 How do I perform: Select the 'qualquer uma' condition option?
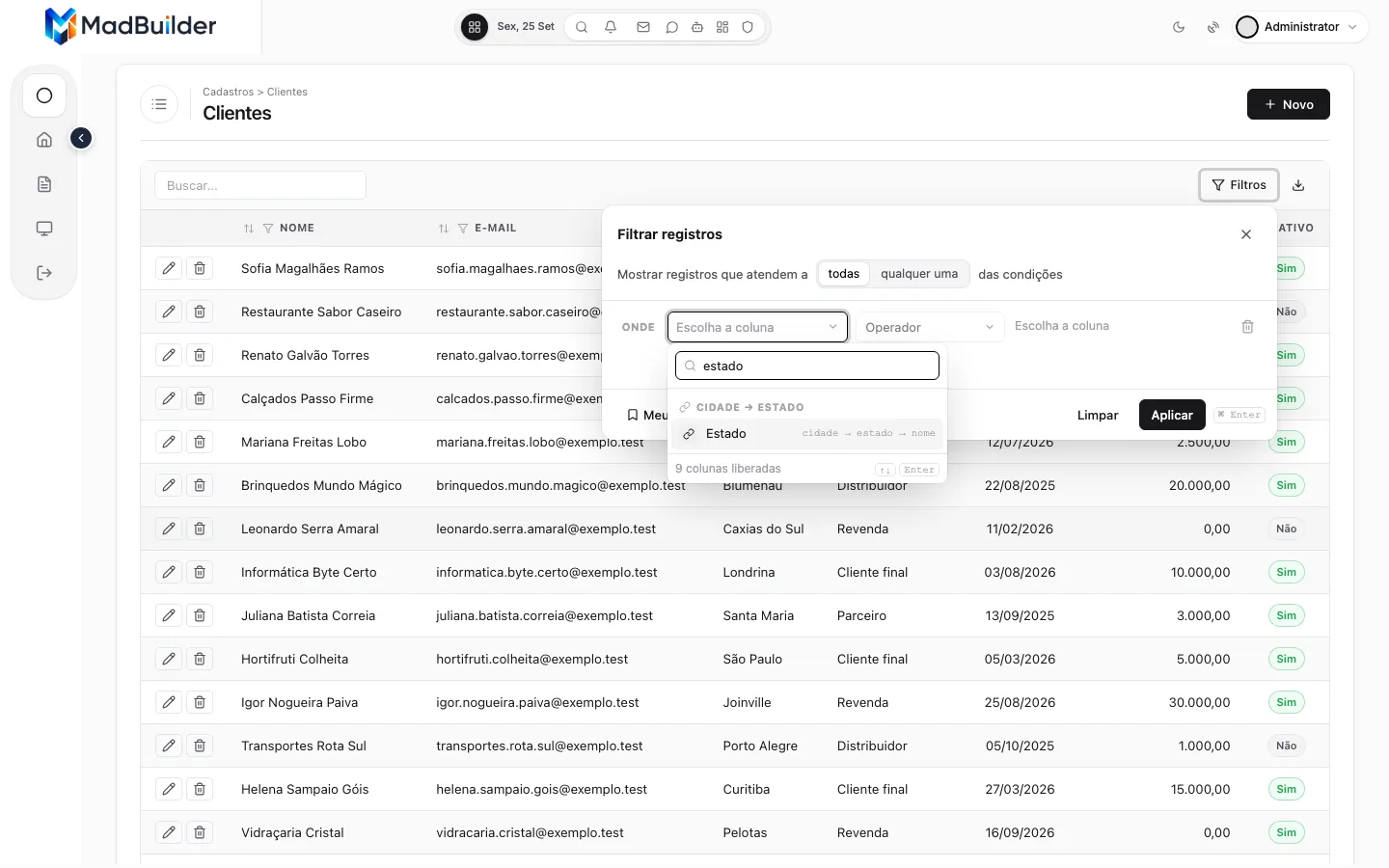point(919,274)
